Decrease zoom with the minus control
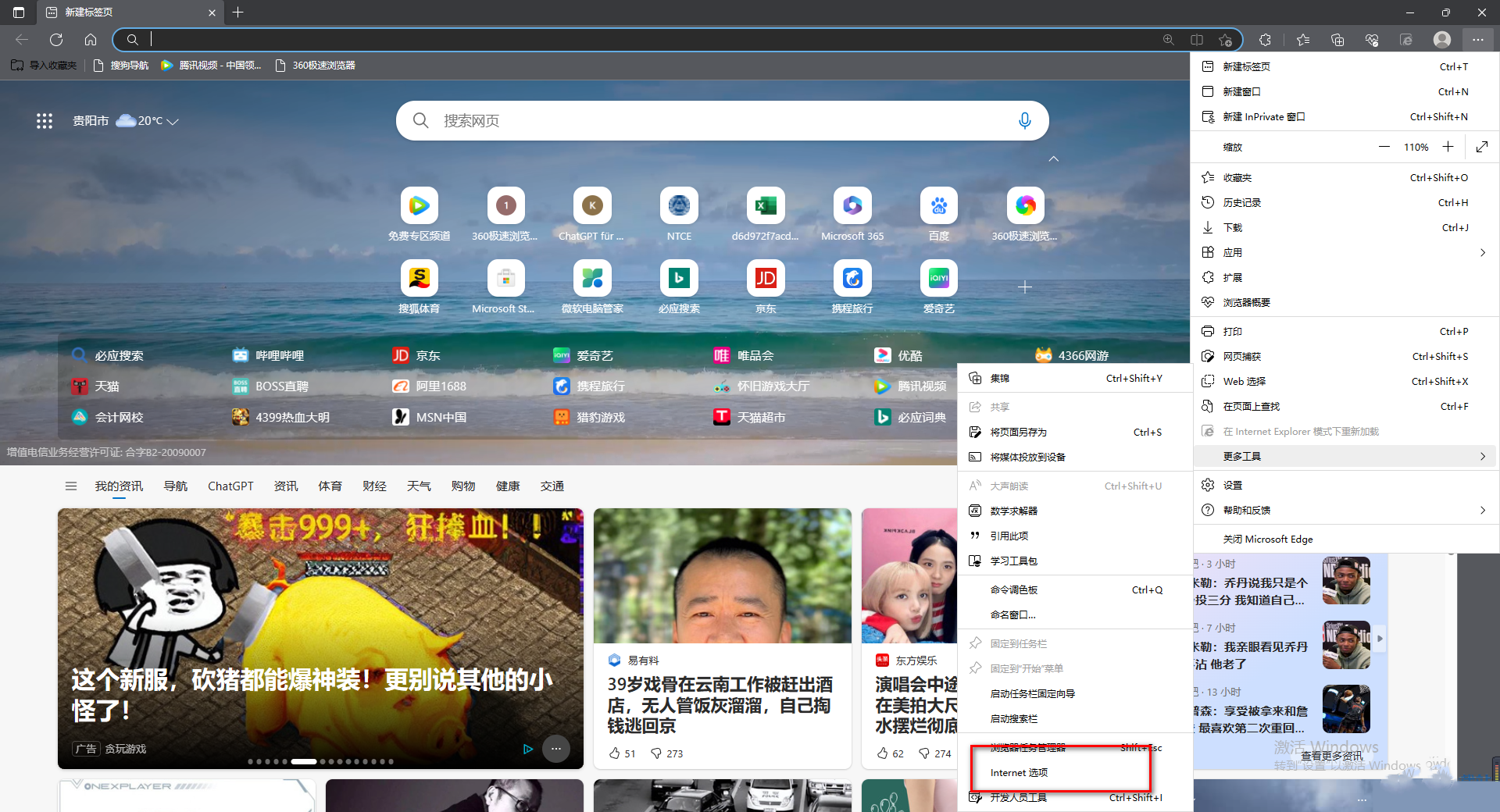 [x=1384, y=147]
